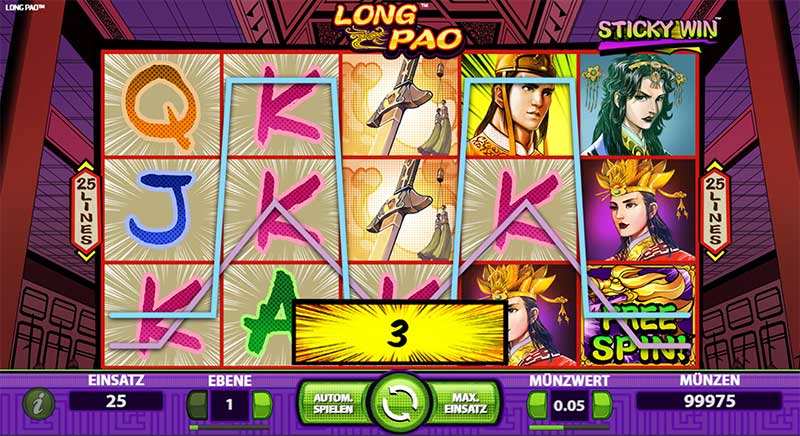Click the left 25 Lines indicator
The width and height of the screenshot is (800, 436).
click(x=86, y=211)
